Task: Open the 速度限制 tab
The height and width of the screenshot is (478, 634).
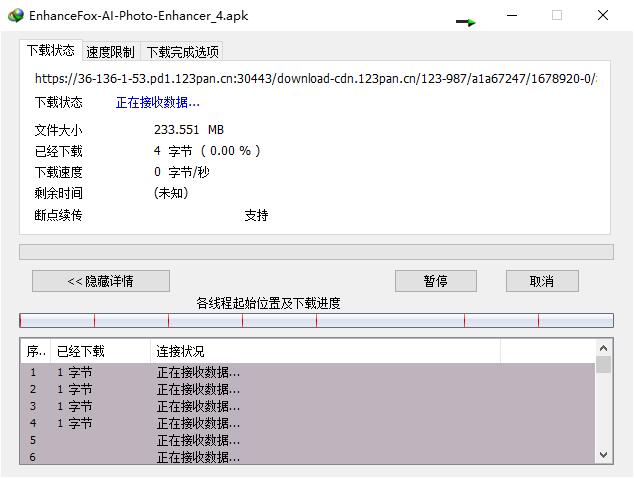Action: coord(110,52)
